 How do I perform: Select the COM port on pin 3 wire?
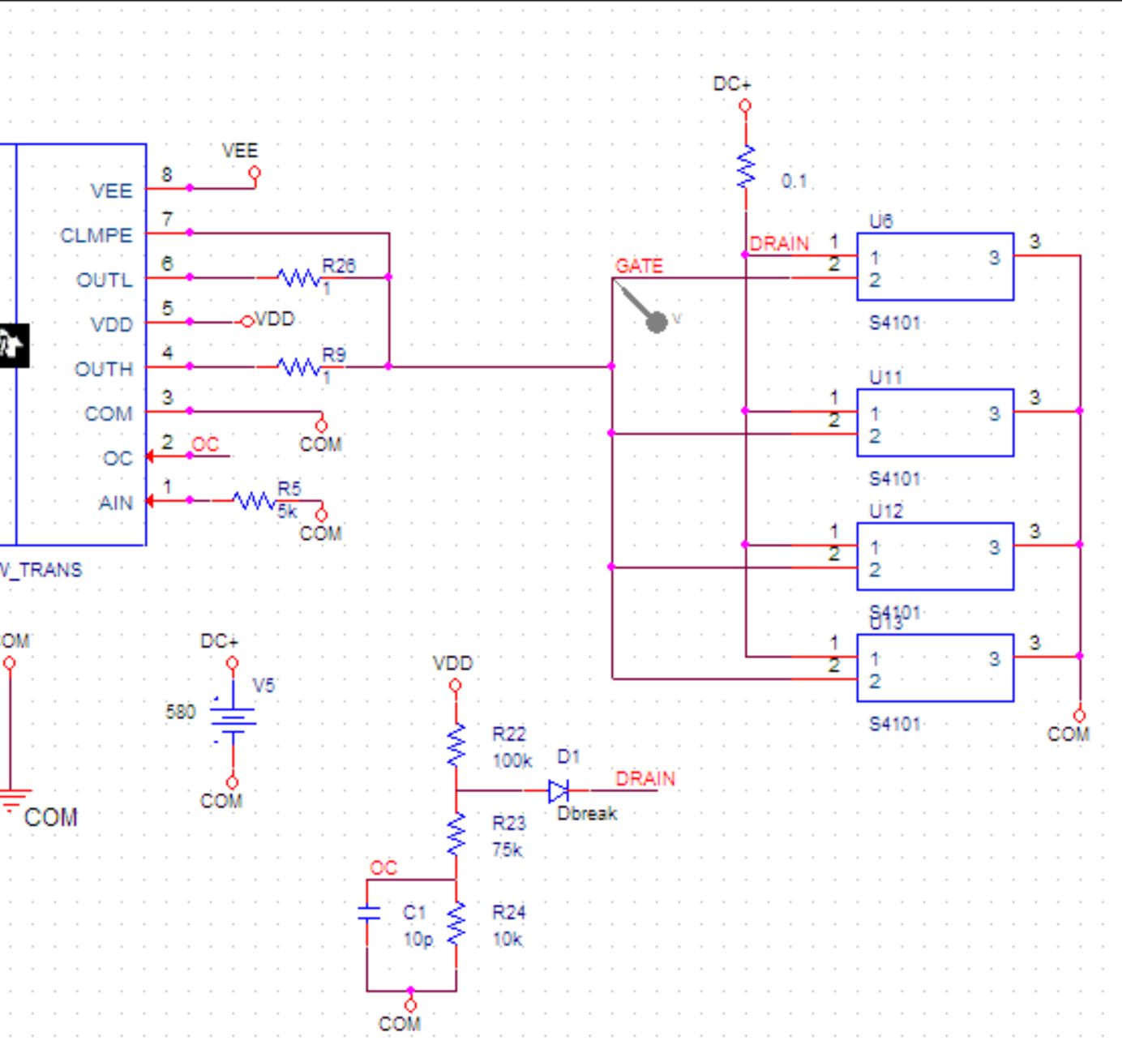pos(321,426)
